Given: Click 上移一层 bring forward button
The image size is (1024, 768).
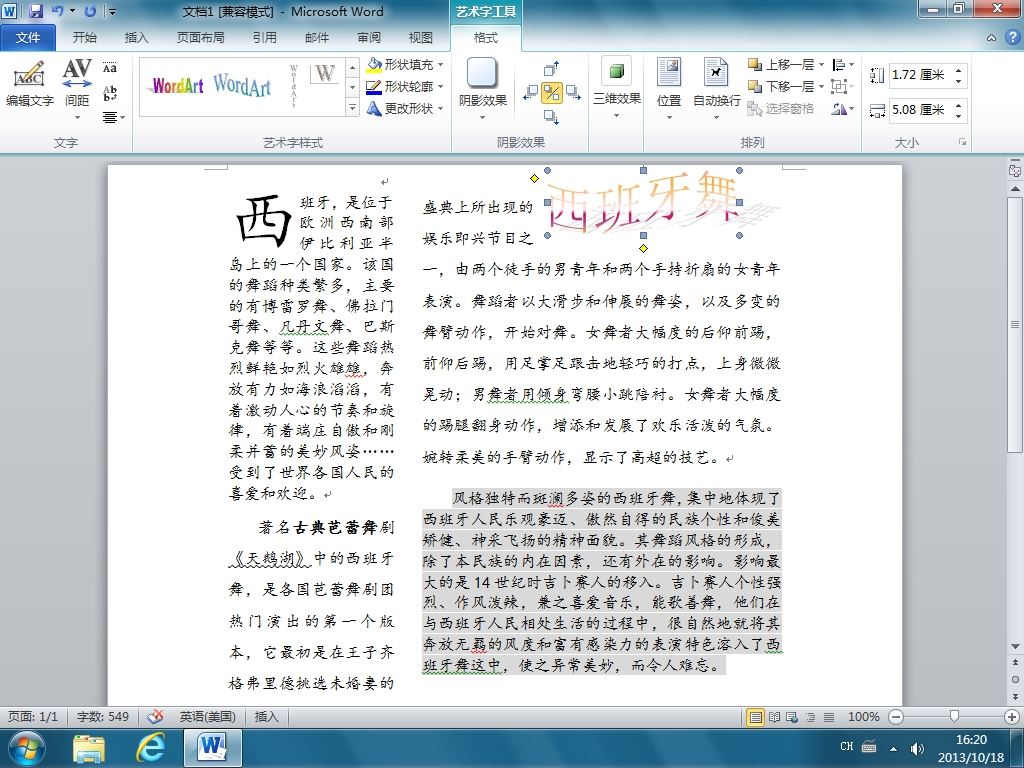Looking at the screenshot, I should point(781,65).
